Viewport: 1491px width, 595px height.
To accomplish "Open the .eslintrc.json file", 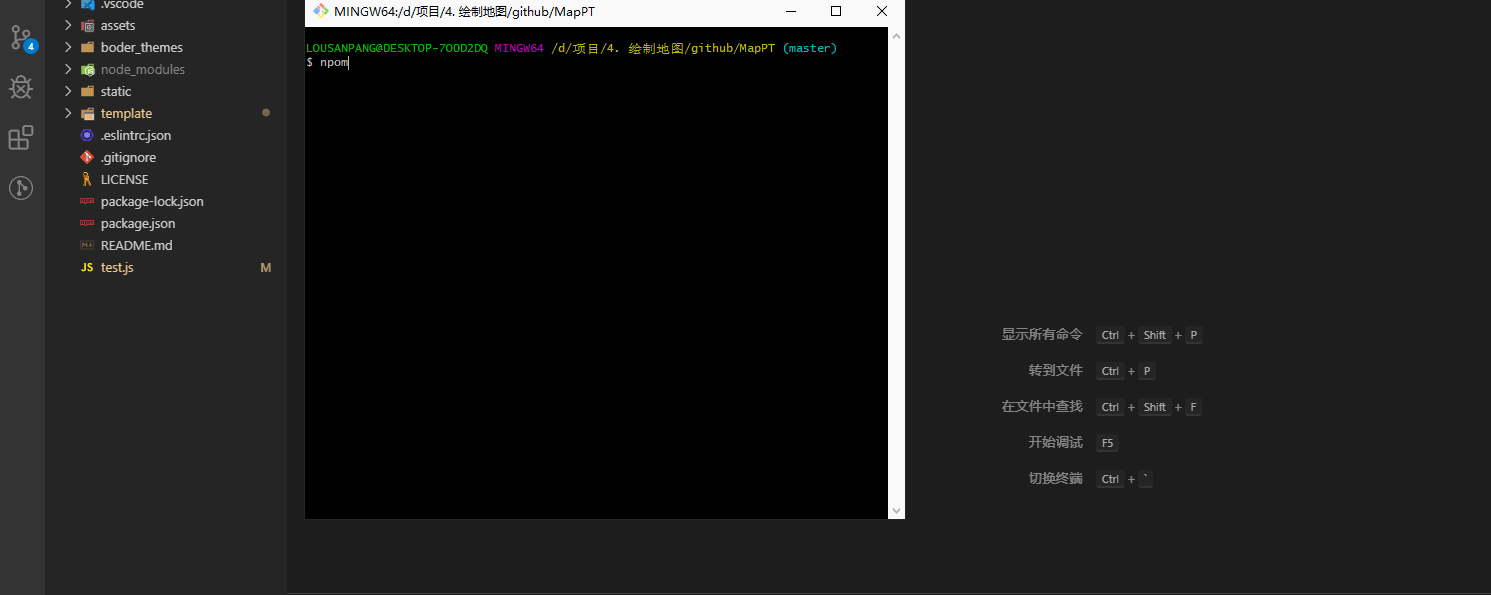I will coord(136,135).
